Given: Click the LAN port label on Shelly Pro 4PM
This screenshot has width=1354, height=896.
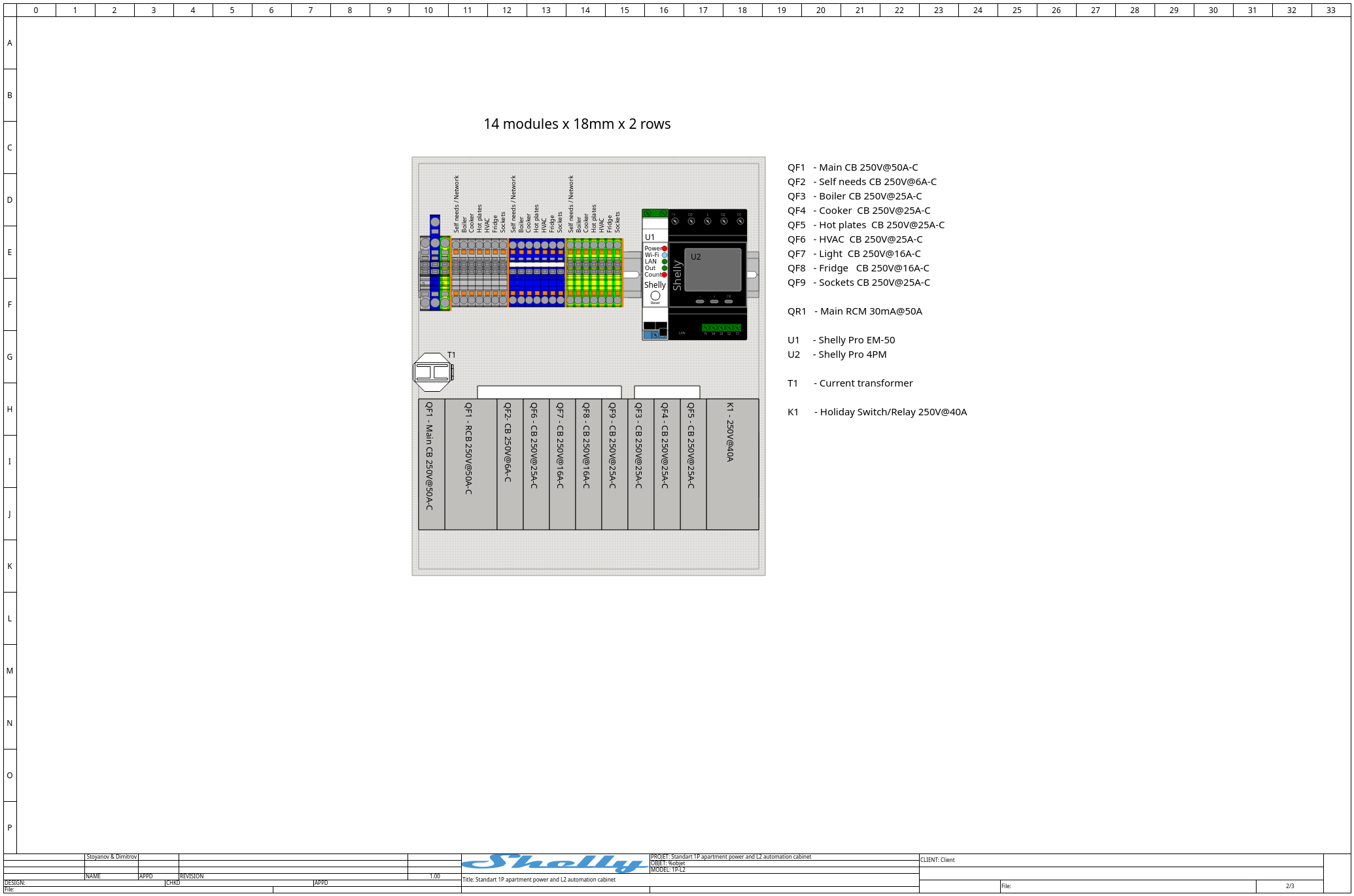Looking at the screenshot, I should pyautogui.click(x=682, y=333).
